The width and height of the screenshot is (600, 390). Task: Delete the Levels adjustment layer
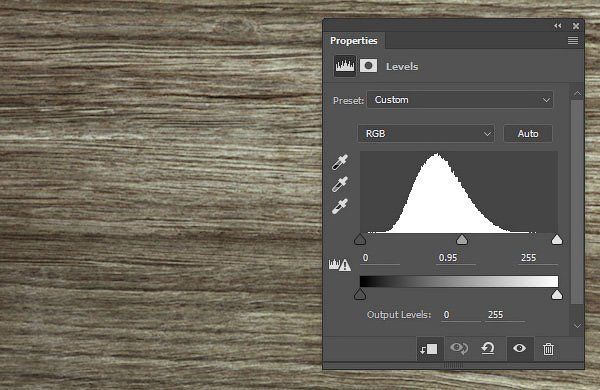(x=548, y=349)
